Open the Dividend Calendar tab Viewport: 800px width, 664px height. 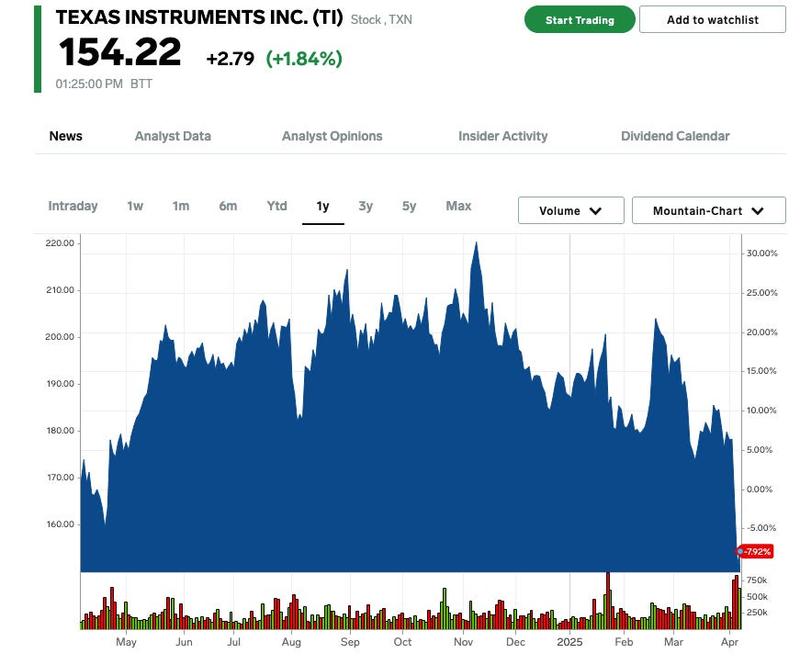click(675, 136)
